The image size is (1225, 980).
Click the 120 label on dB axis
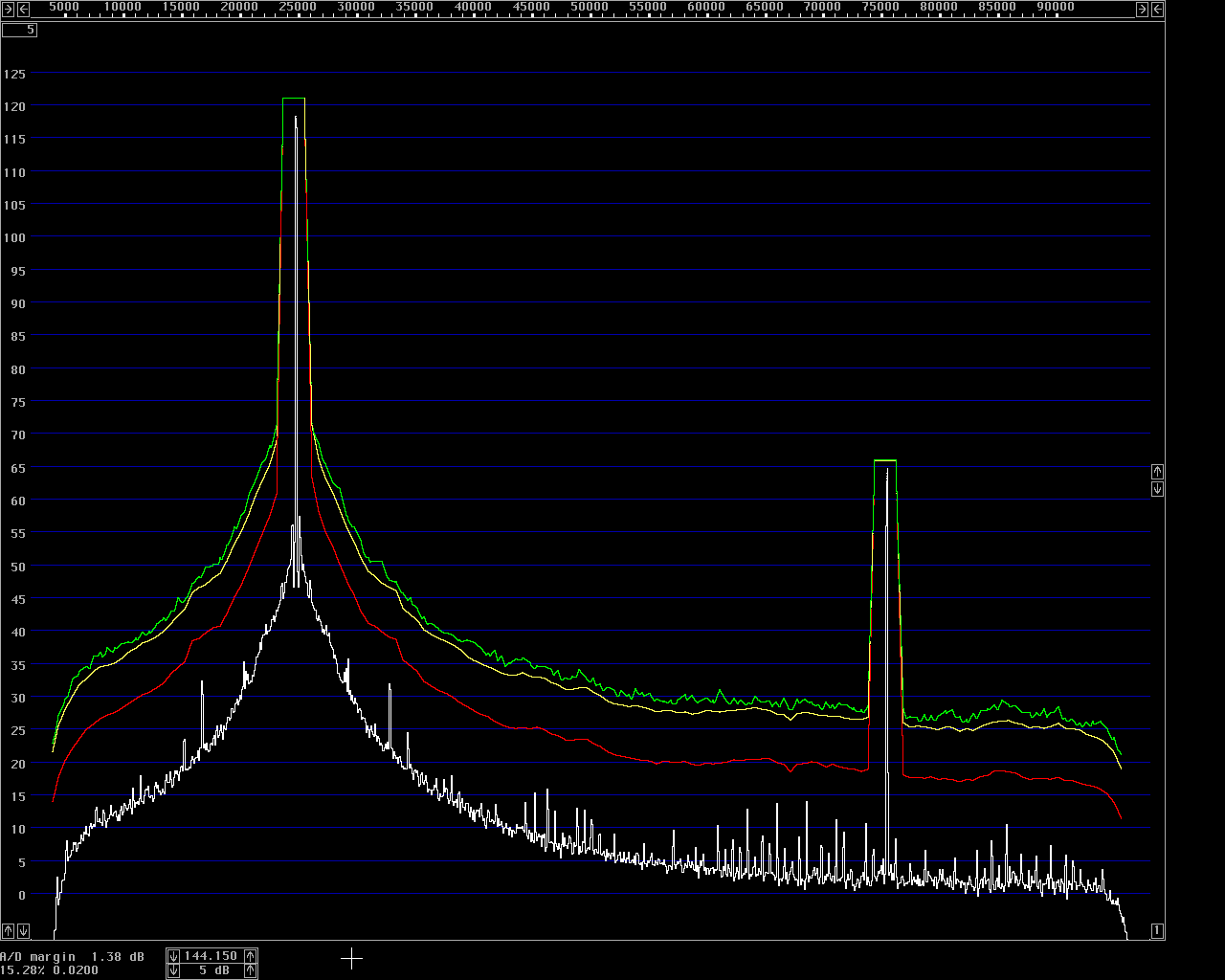[x=15, y=106]
